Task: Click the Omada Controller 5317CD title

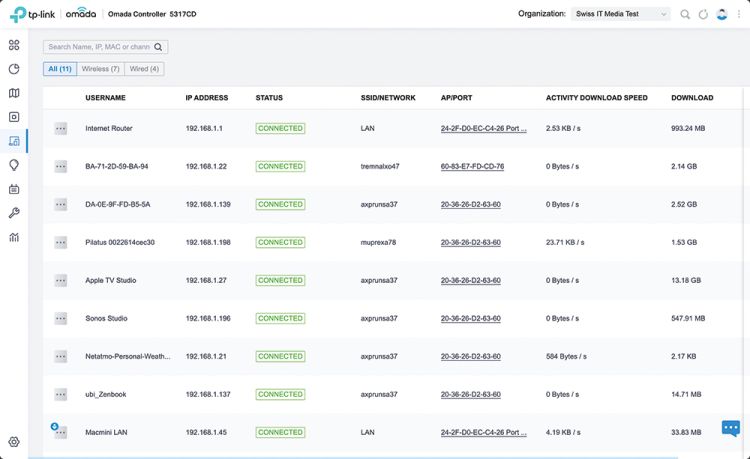Action: [x=152, y=14]
